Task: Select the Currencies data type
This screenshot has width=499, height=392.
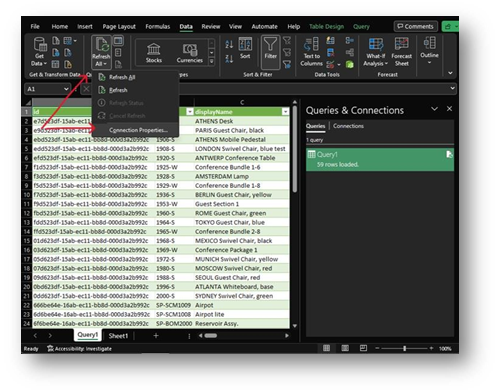Action: pyautogui.click(x=189, y=53)
